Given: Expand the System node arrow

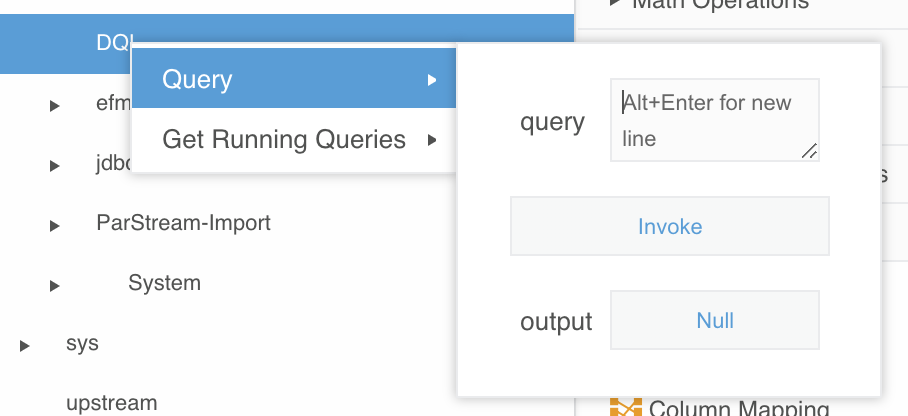Looking at the screenshot, I should 55,285.
